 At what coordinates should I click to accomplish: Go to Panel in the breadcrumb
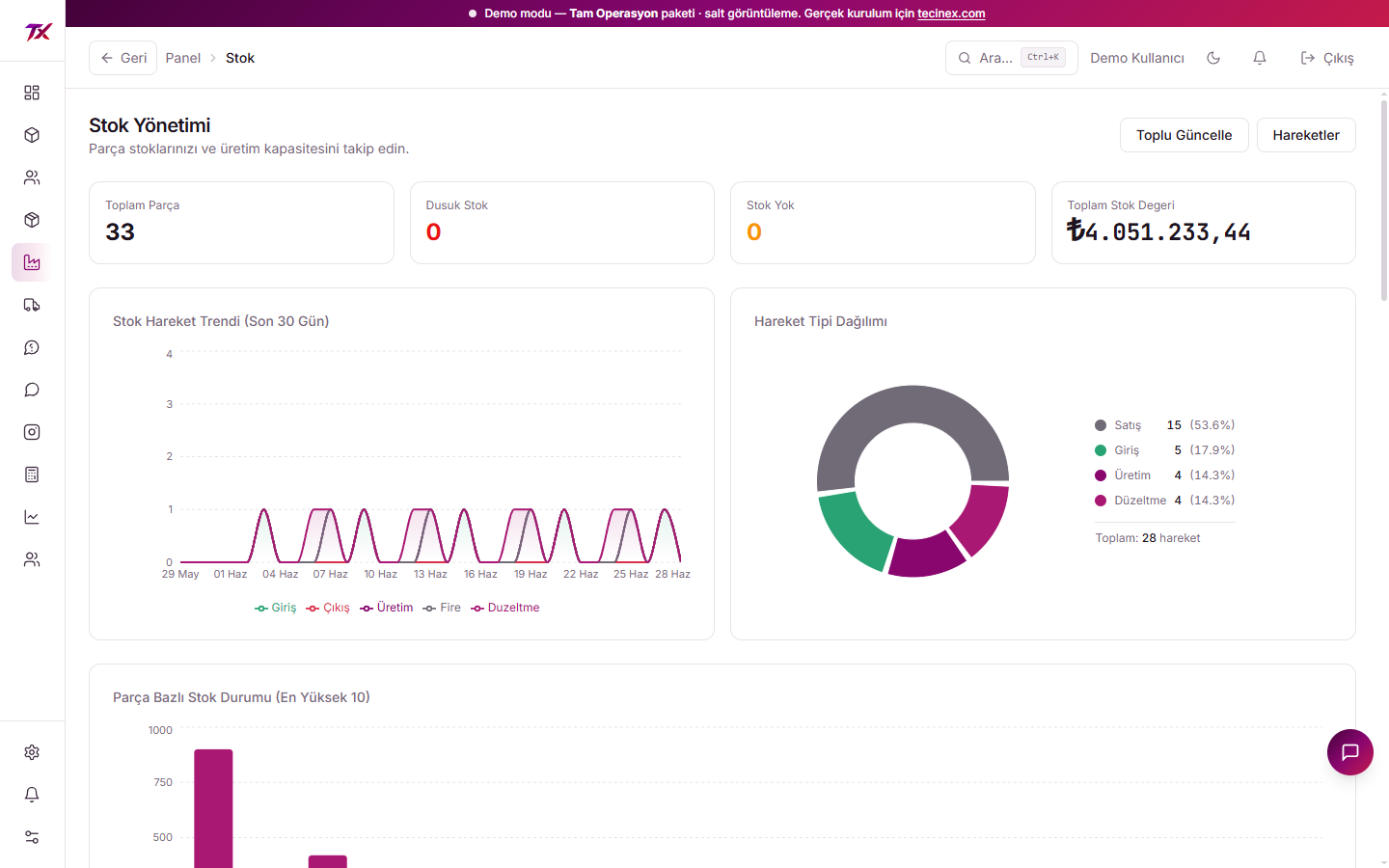tap(183, 58)
